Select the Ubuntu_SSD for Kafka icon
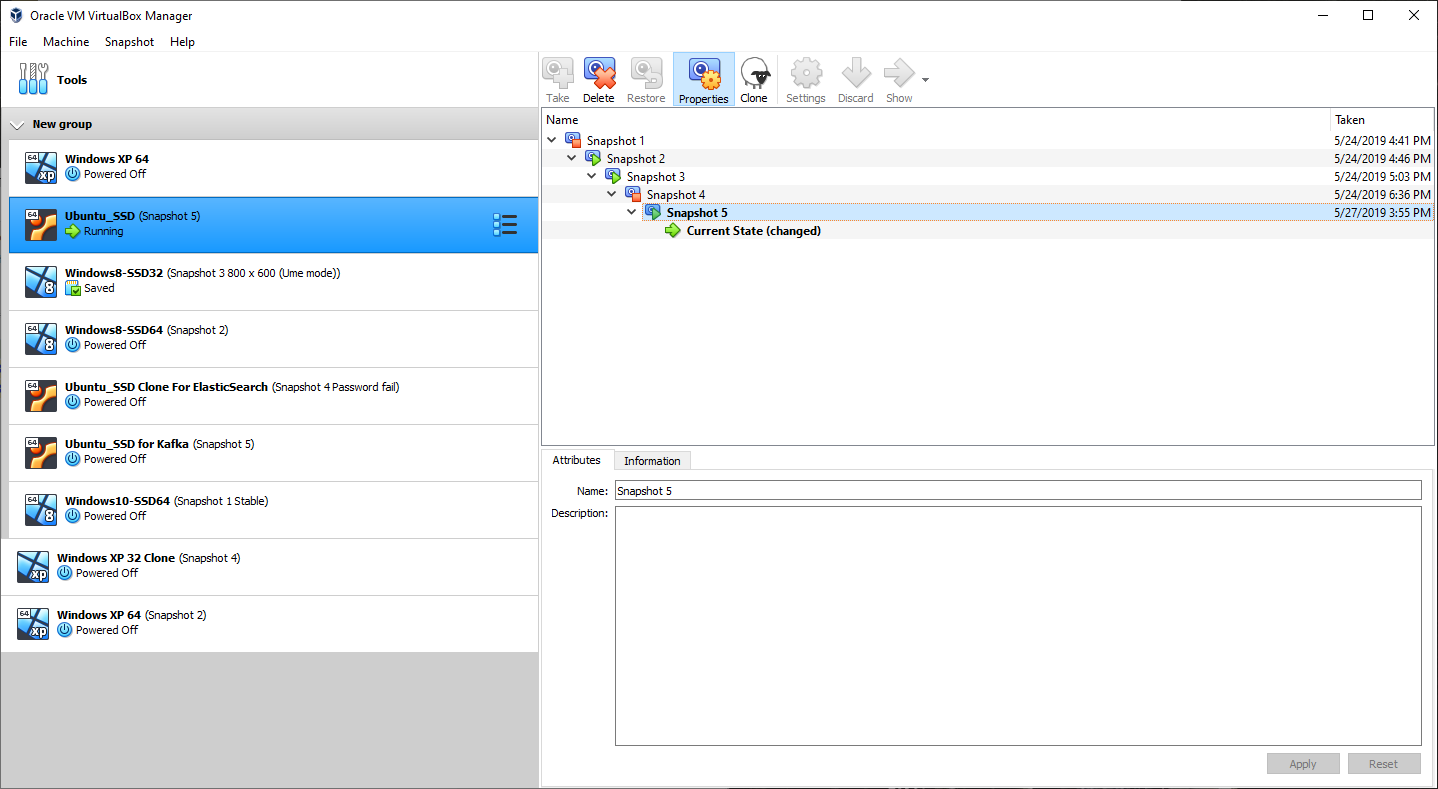The width and height of the screenshot is (1438, 789). (x=41, y=452)
